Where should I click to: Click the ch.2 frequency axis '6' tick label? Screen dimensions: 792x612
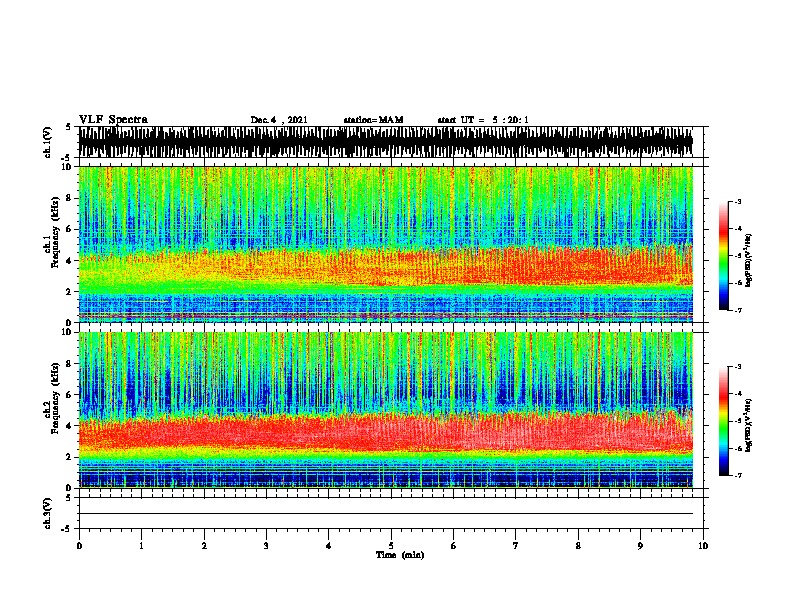tap(69, 394)
